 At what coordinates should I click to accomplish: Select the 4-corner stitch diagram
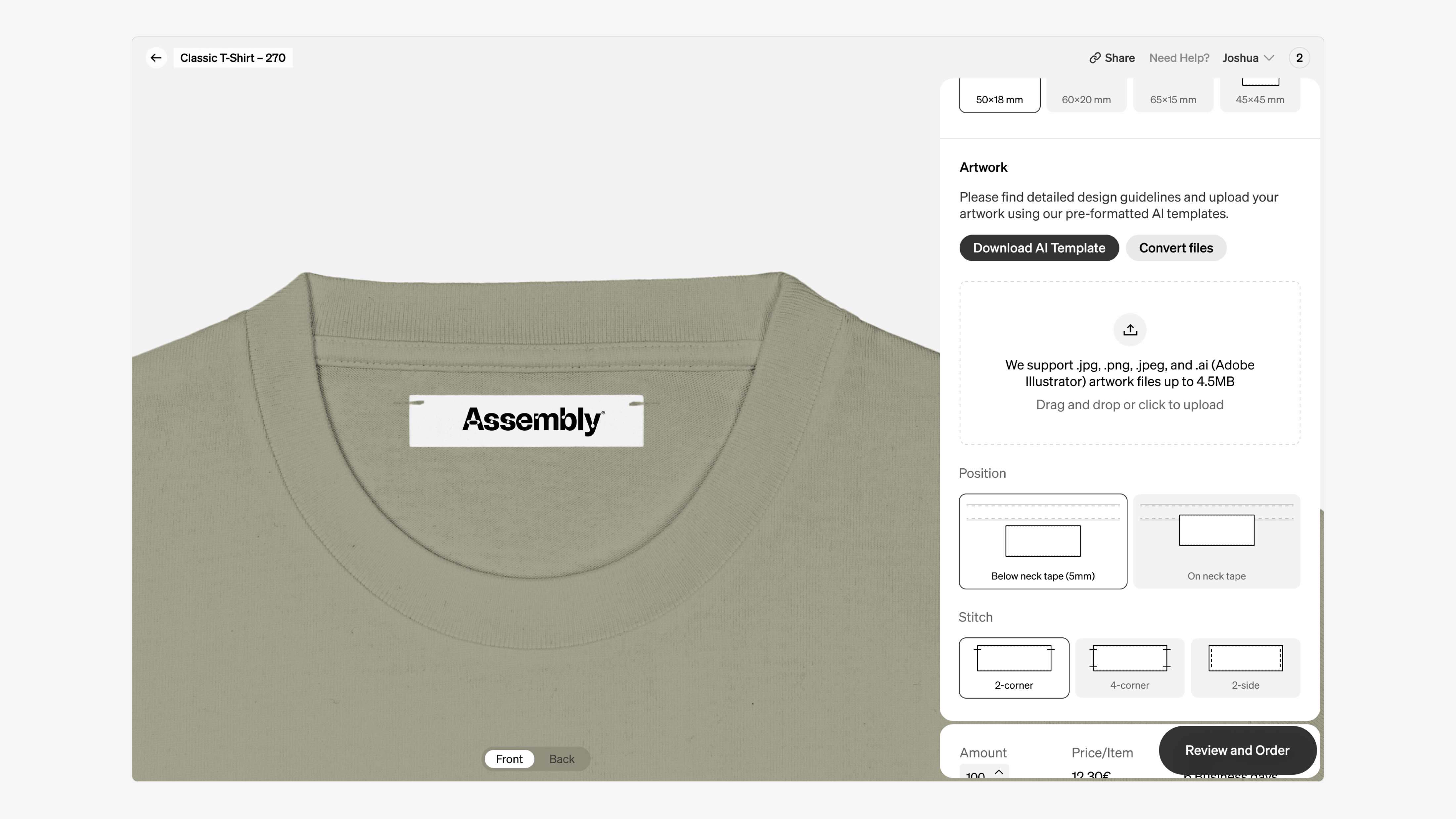point(1129,658)
